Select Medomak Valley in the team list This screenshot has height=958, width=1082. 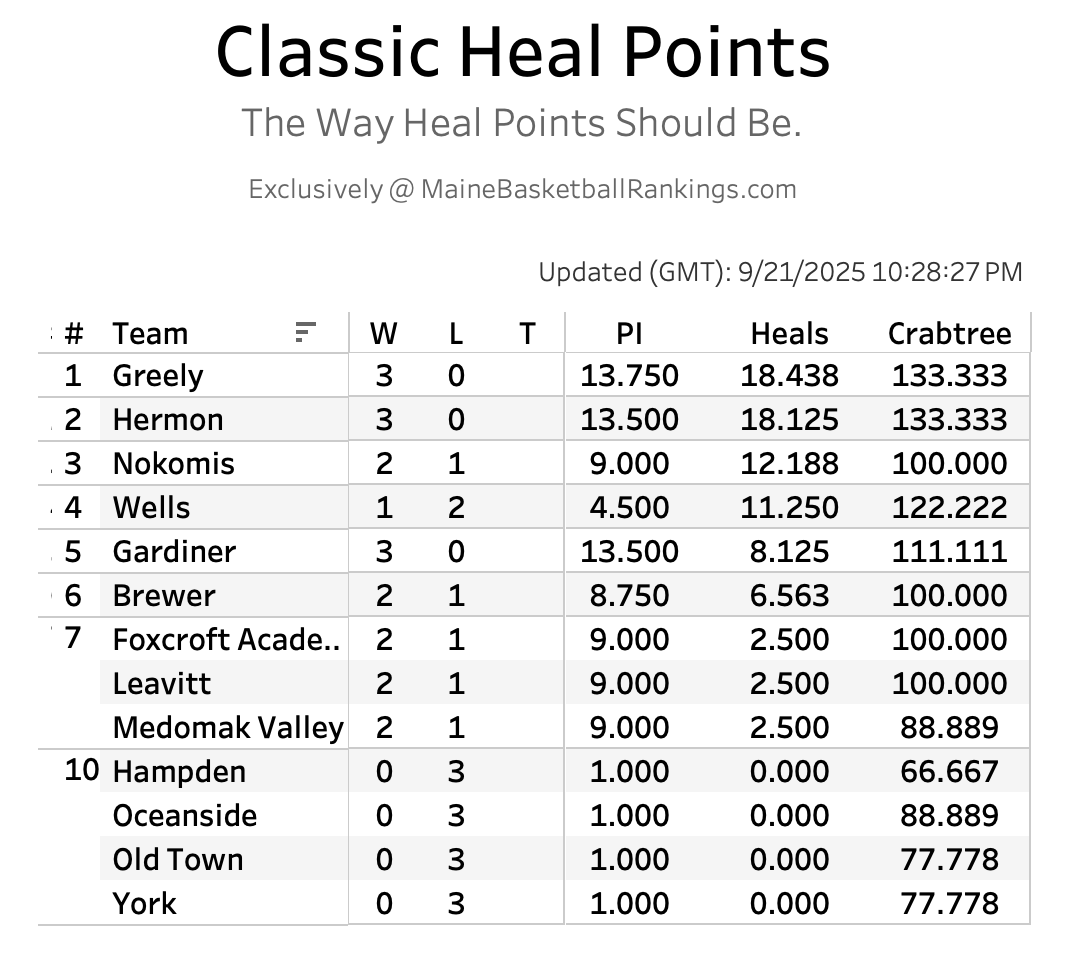pyautogui.click(x=228, y=728)
